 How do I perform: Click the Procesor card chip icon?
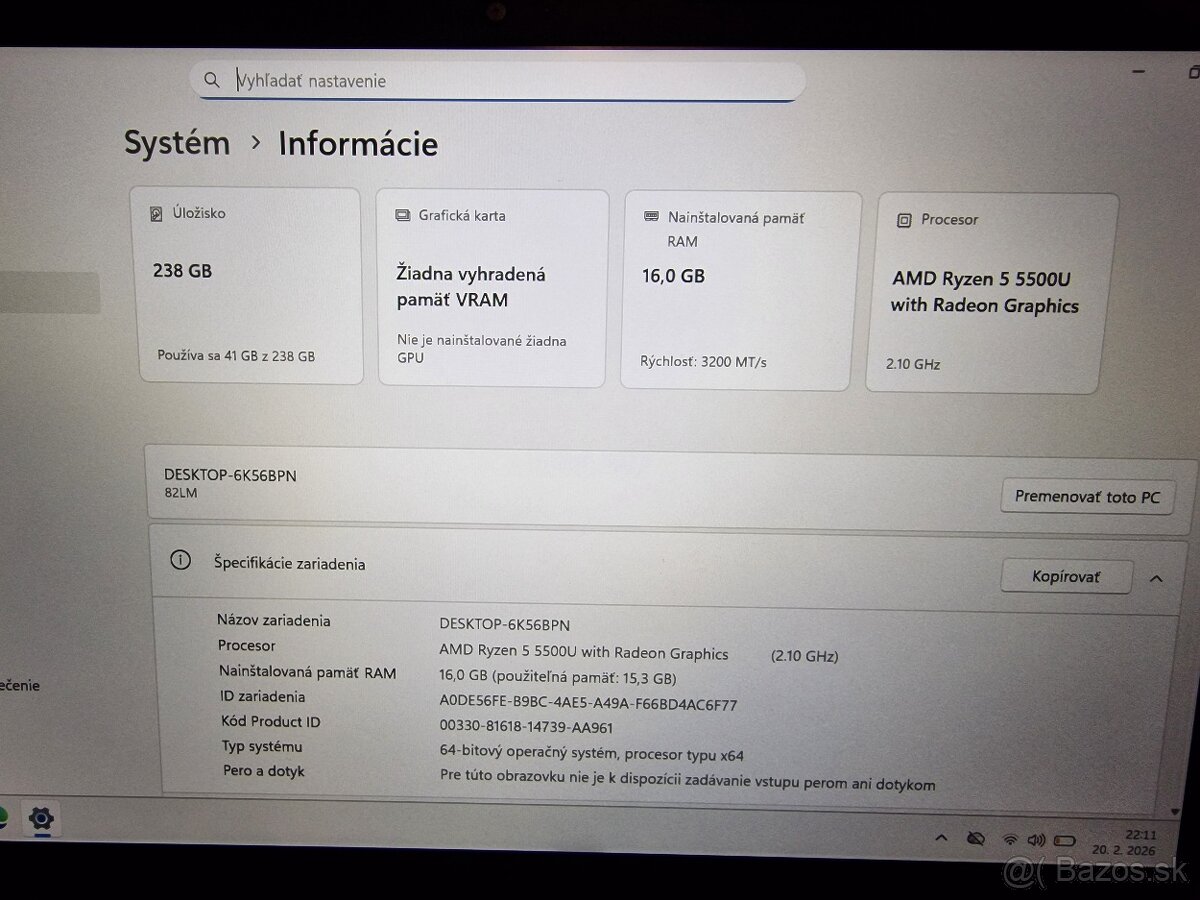pos(903,219)
